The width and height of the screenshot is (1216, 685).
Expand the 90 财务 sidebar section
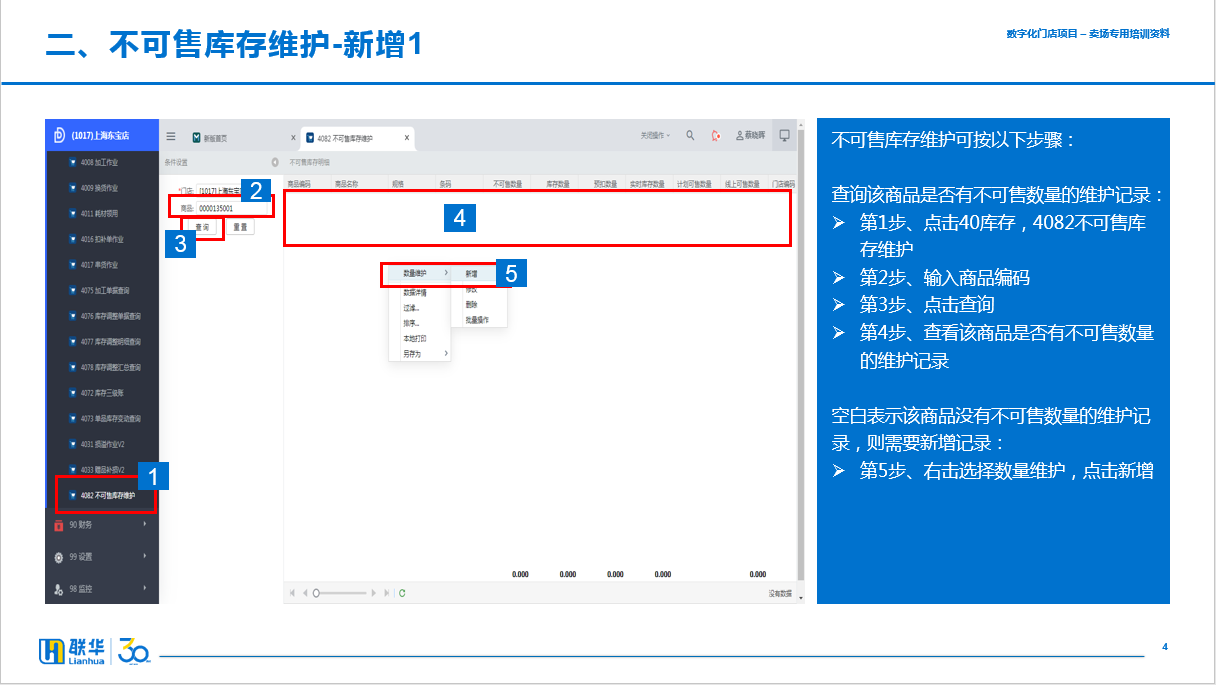tap(102, 524)
